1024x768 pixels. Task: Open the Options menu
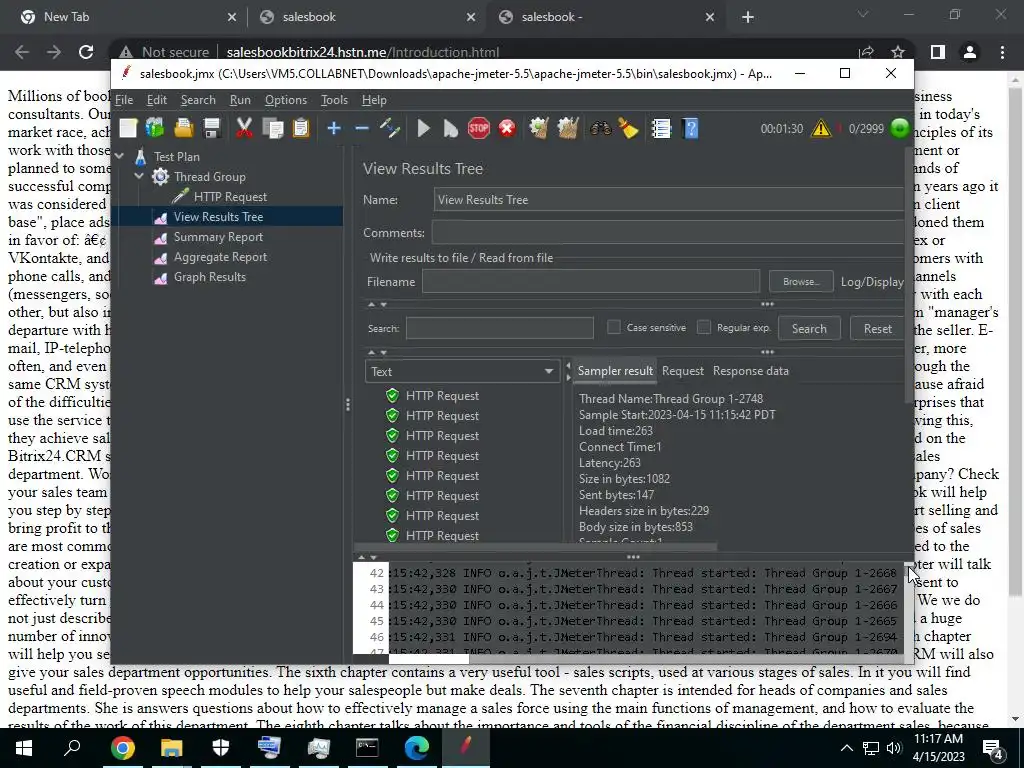[x=285, y=100]
